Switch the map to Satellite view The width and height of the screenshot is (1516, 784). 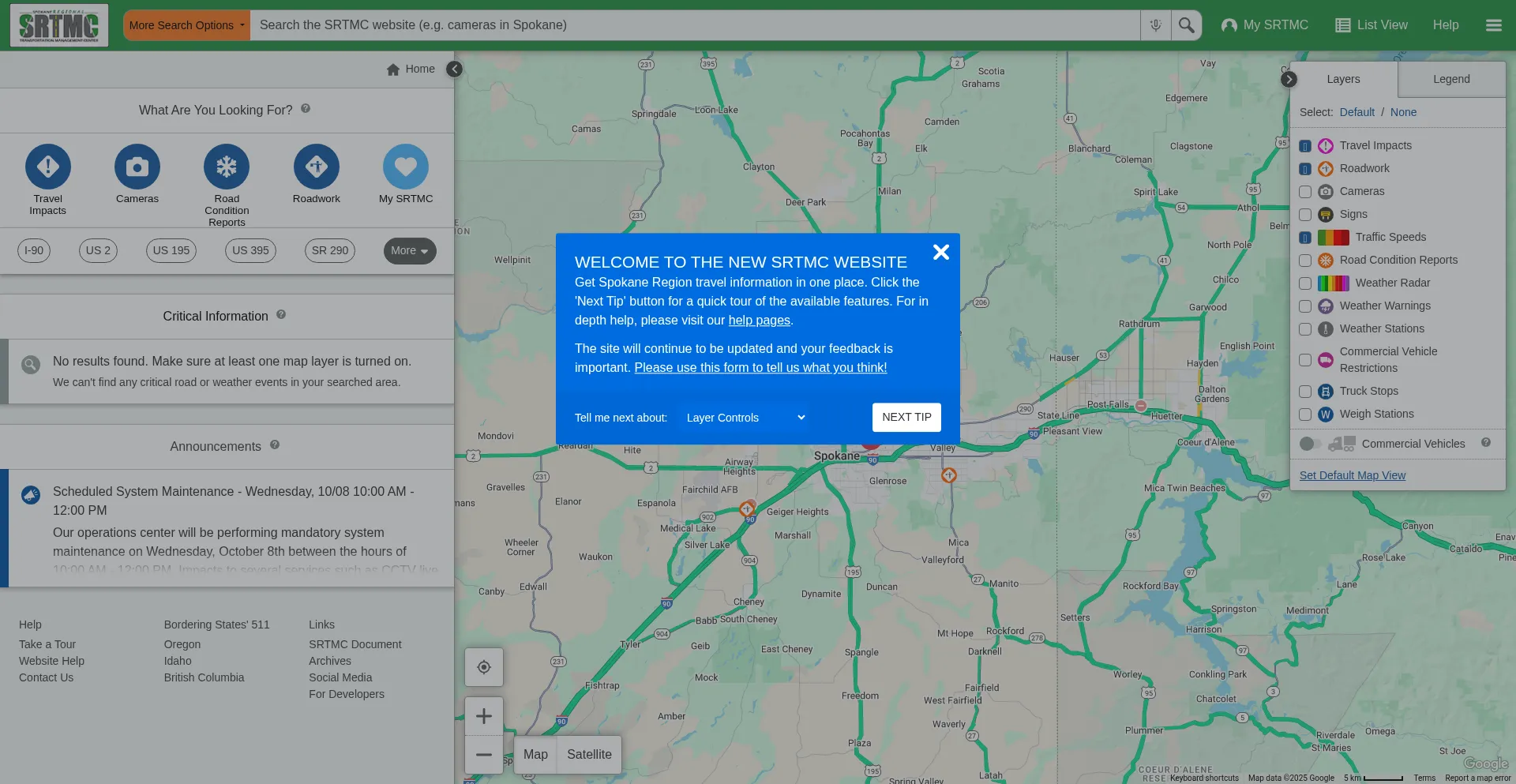589,755
